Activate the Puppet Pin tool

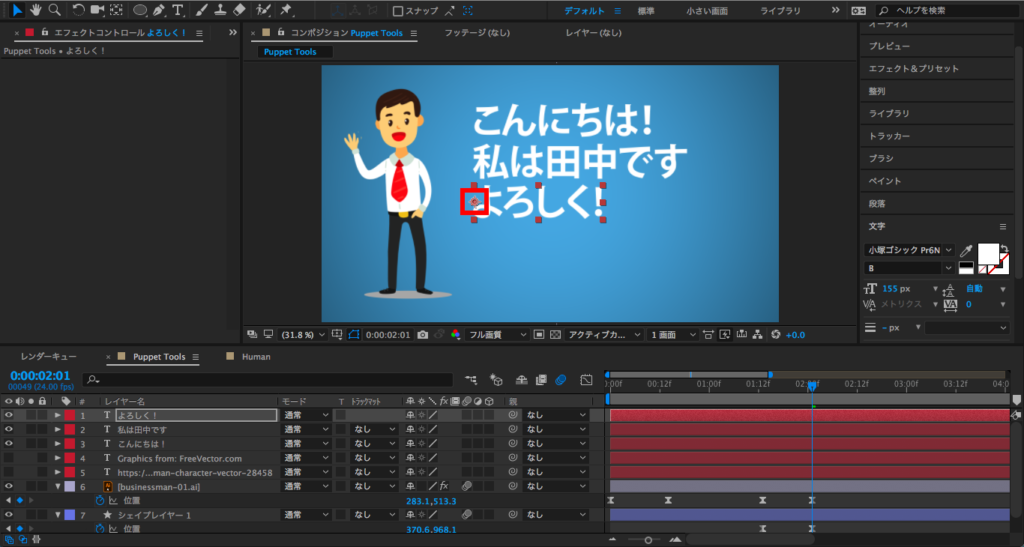[287, 10]
